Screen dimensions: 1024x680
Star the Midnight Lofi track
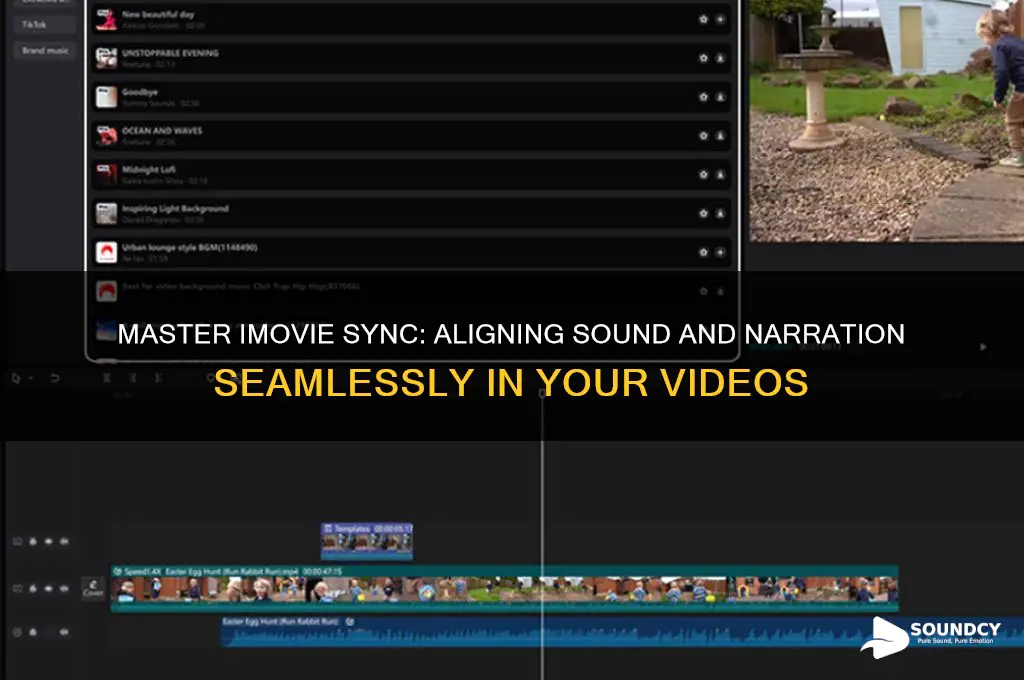tap(703, 174)
